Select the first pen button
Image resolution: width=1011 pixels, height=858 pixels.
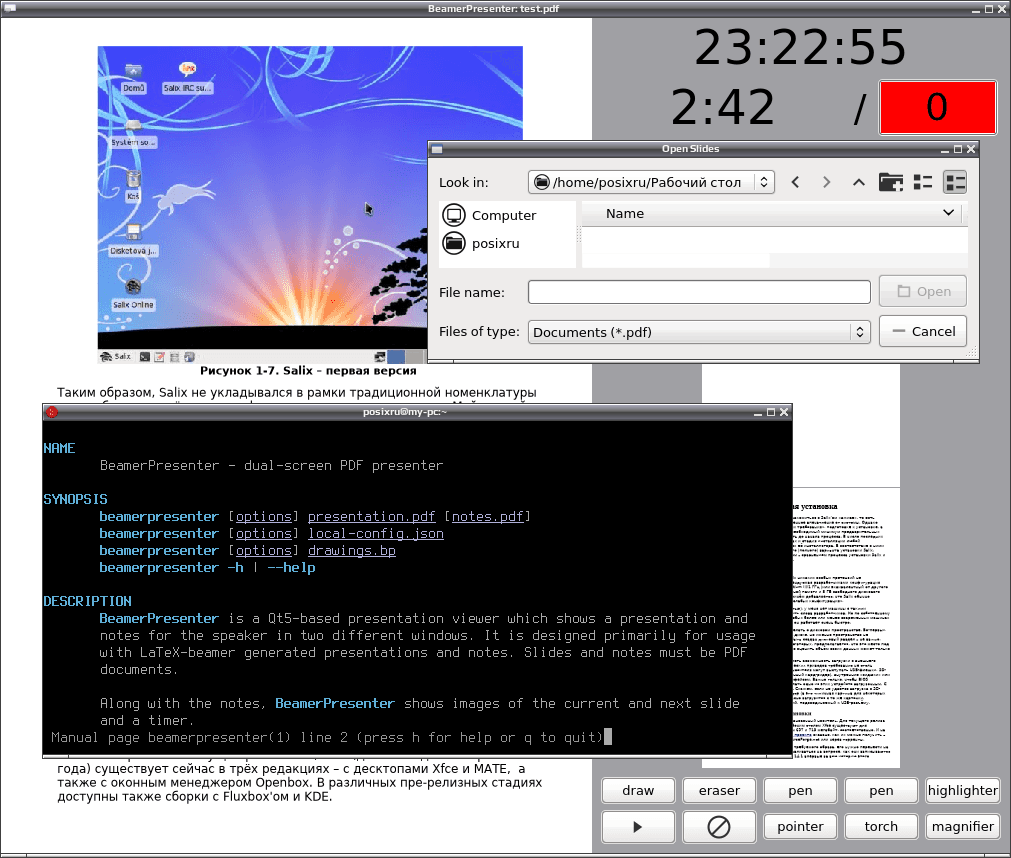click(x=800, y=790)
